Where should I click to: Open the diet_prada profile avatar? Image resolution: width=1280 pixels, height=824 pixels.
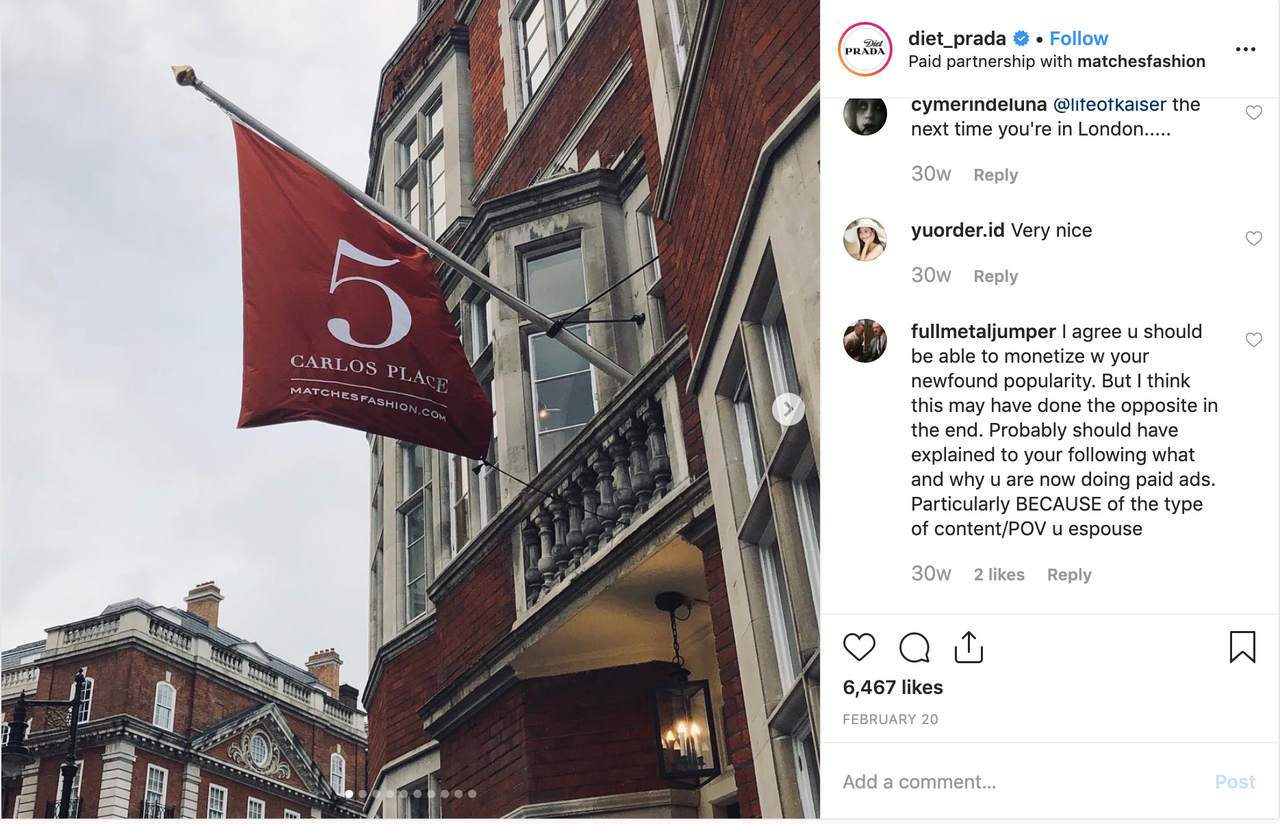[x=865, y=49]
